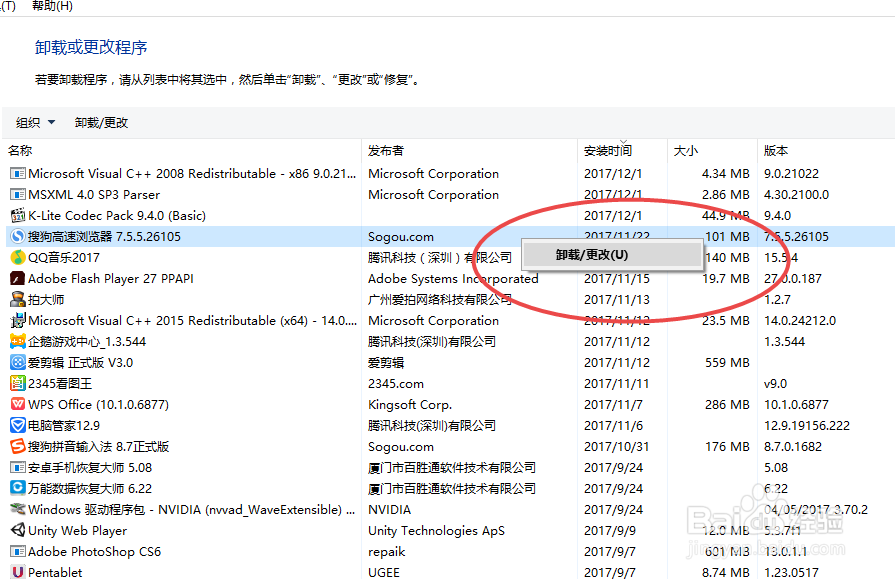Click the 版本 column header
The height and width of the screenshot is (579, 895).
click(776, 150)
